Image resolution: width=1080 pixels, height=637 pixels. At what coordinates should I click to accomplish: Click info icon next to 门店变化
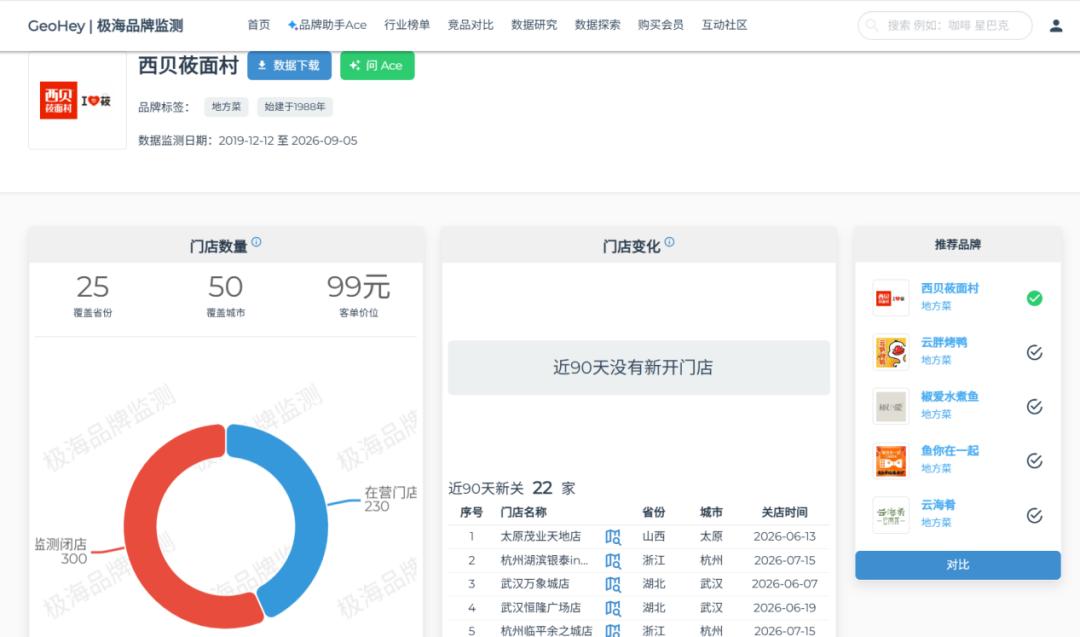pos(669,242)
